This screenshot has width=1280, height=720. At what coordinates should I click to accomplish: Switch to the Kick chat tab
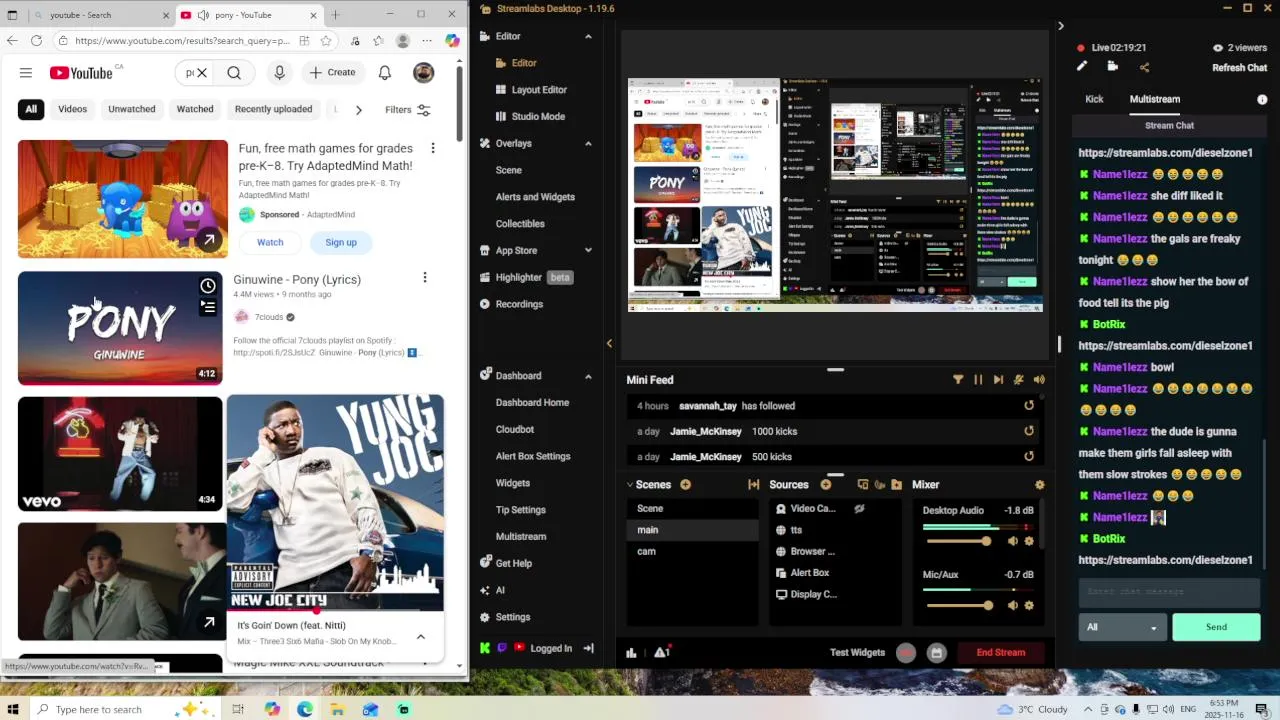tap(1094, 99)
